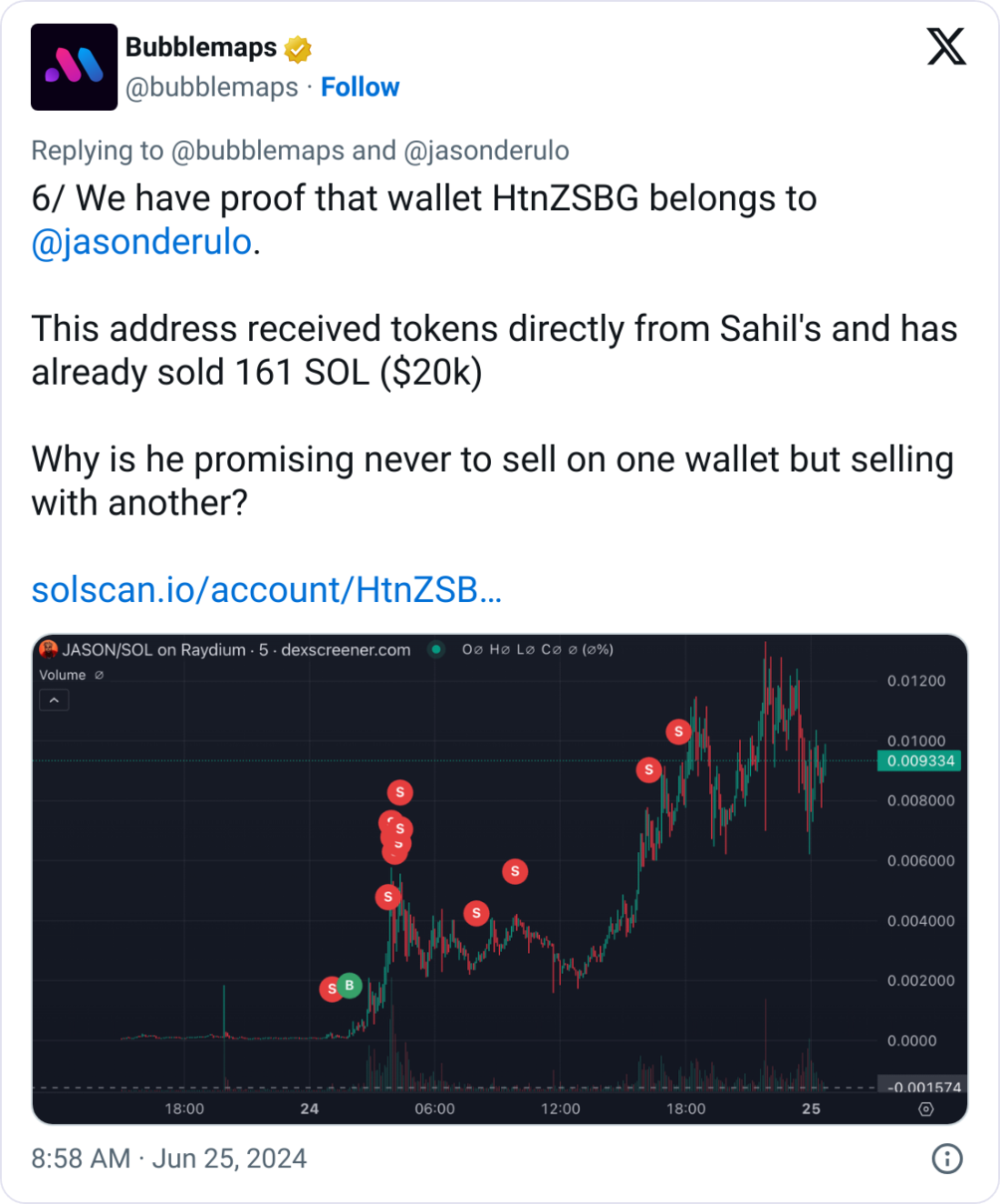1000x1204 pixels.
Task: Click the JASON token icon in chart header
Action: click(49, 649)
